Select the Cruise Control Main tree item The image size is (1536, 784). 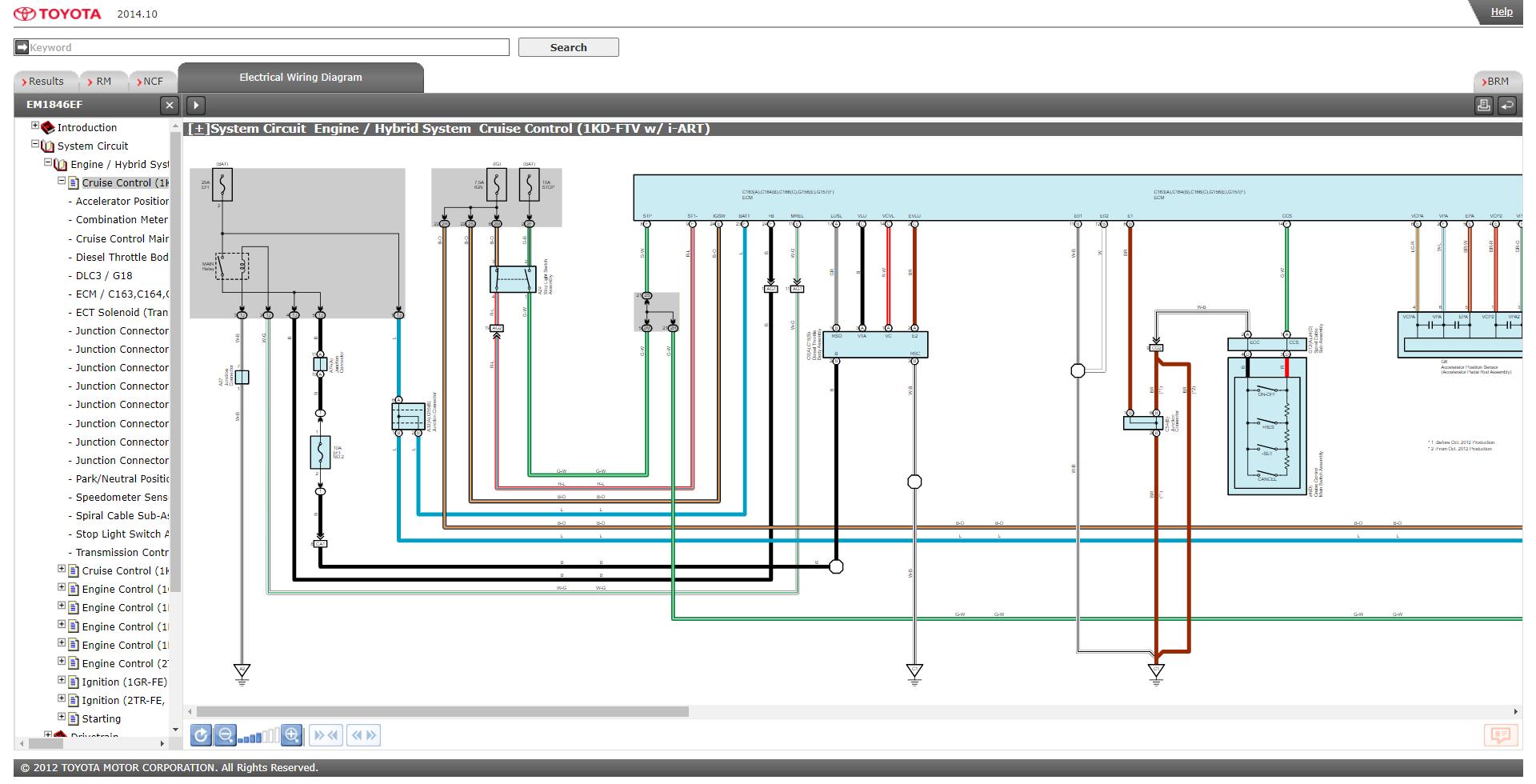tap(122, 238)
